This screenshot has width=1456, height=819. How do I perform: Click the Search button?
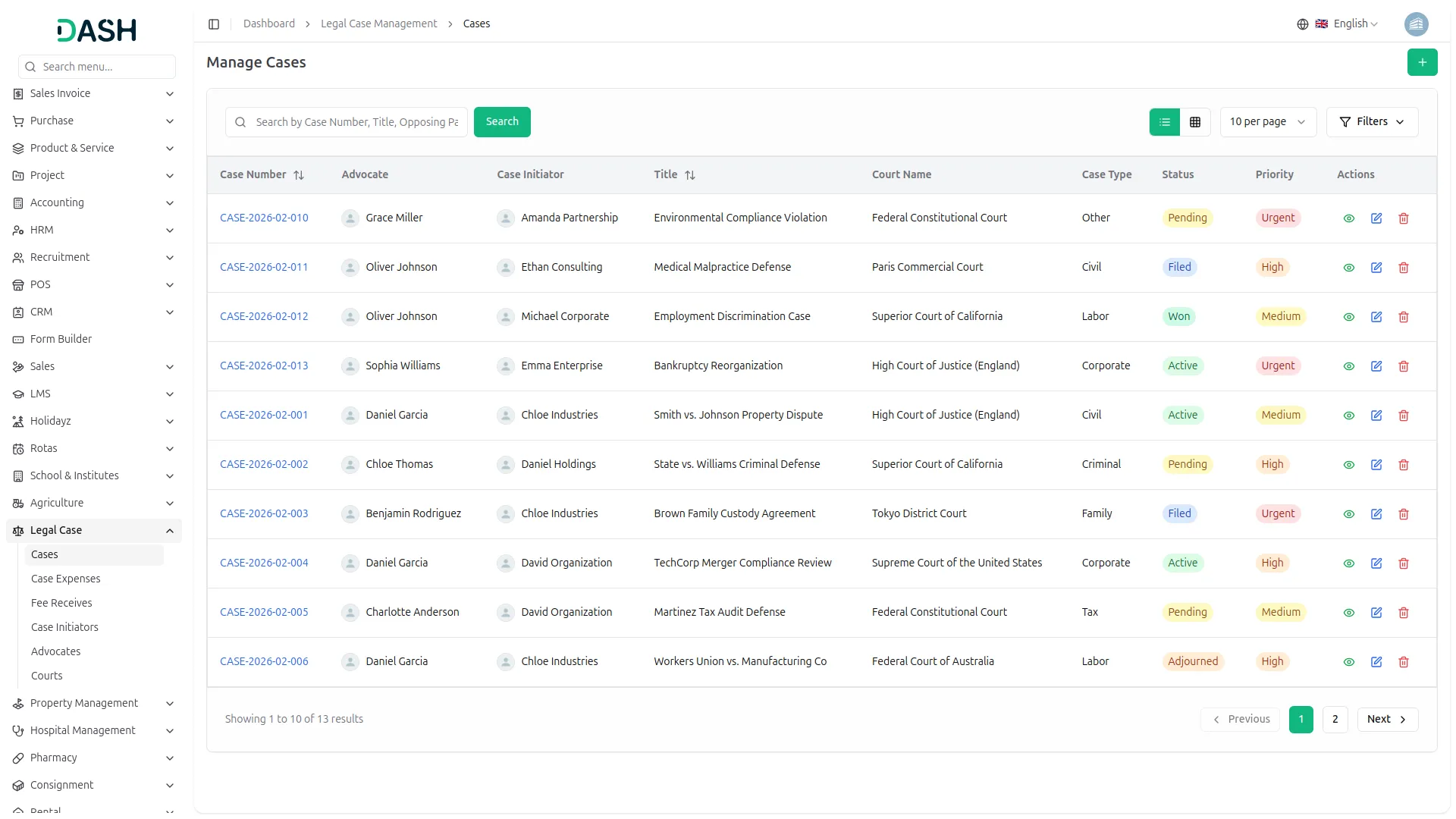pos(502,122)
